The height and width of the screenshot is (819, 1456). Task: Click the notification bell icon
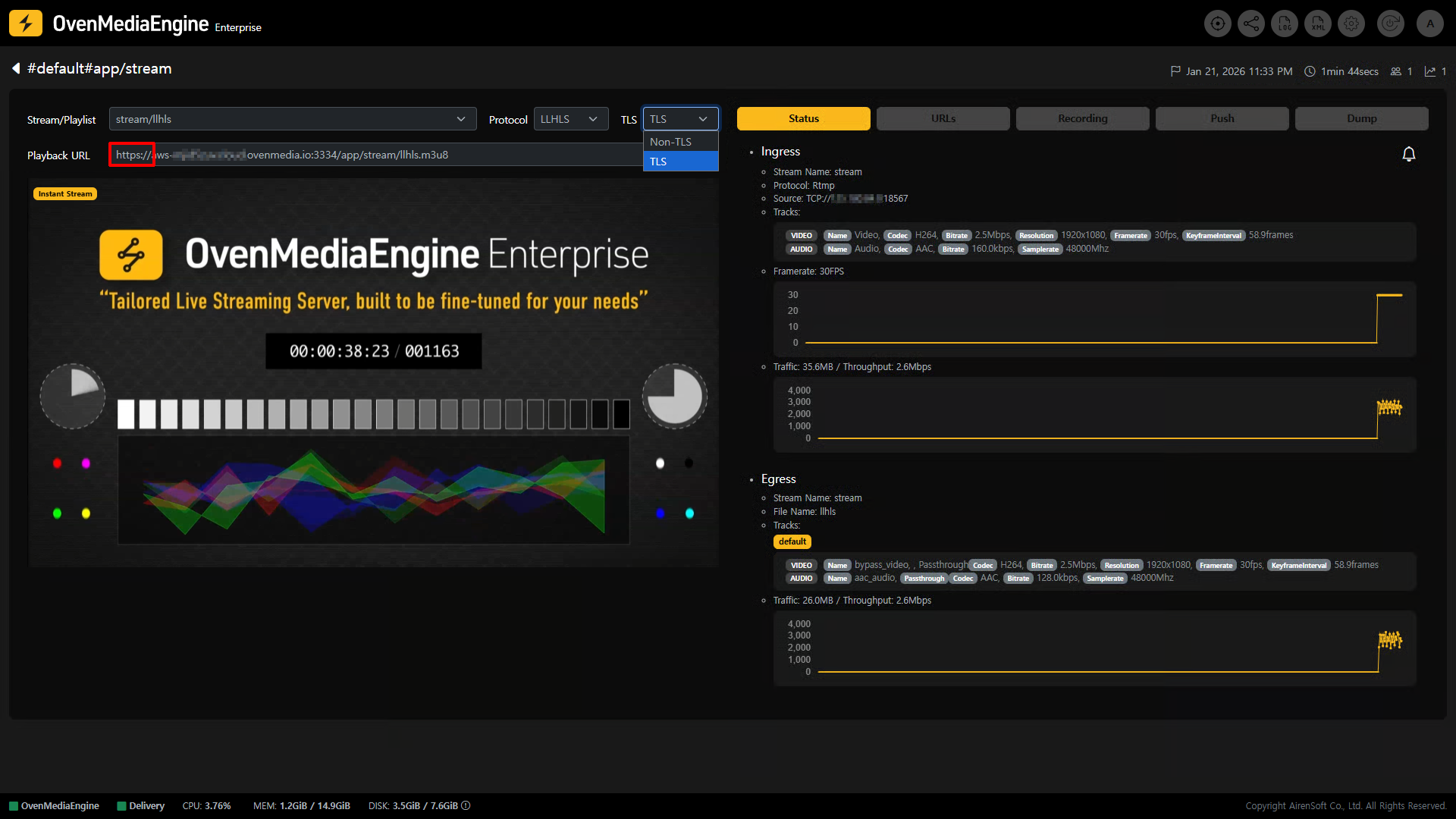pos(1408,155)
